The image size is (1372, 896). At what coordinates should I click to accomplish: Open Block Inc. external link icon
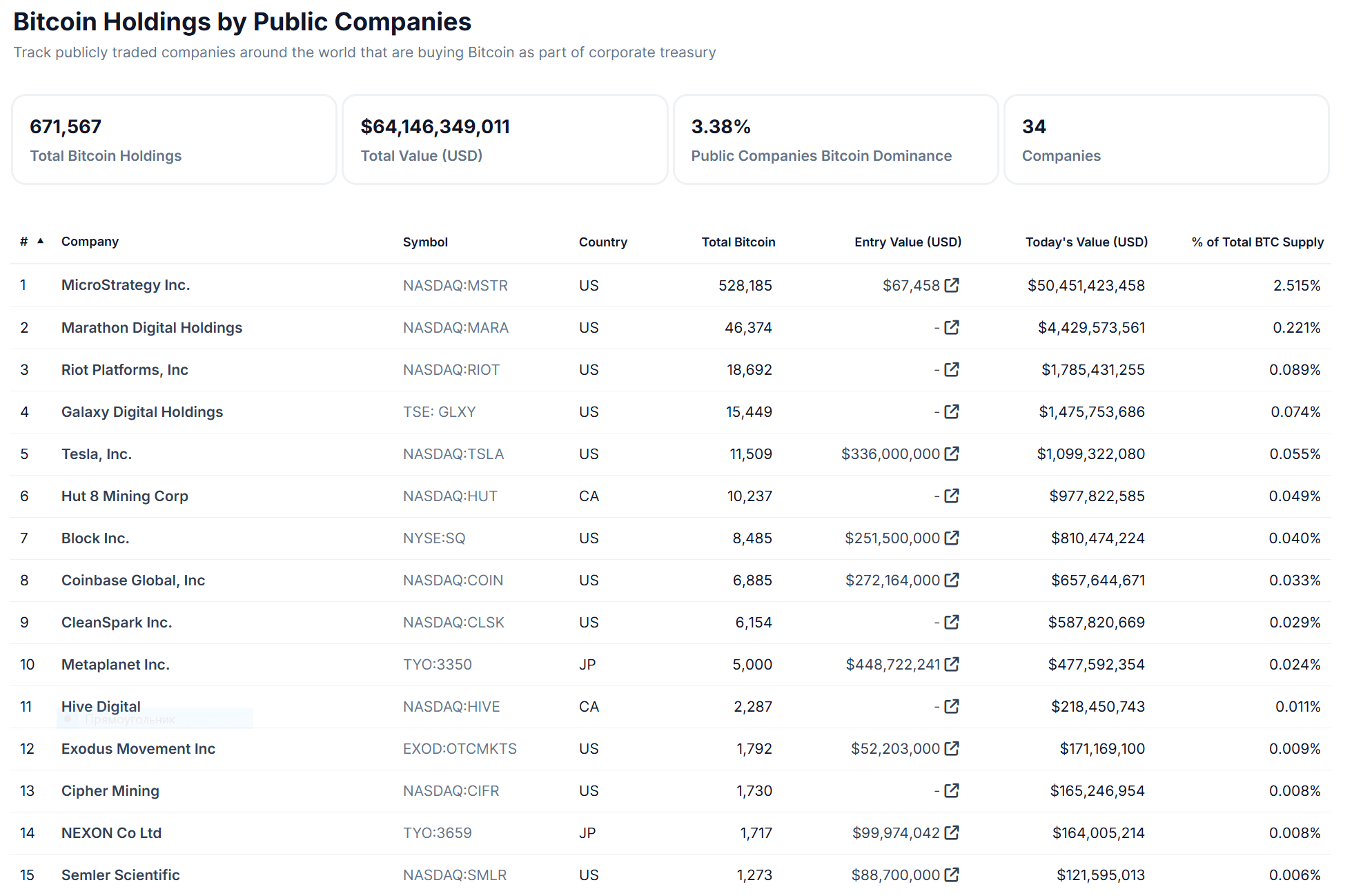click(952, 538)
